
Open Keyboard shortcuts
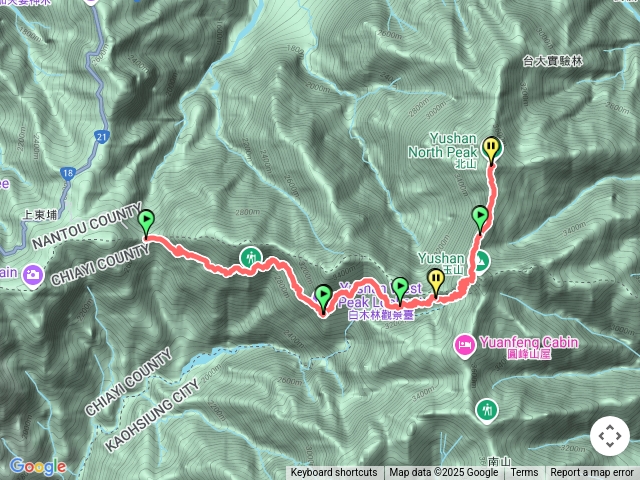coord(334,473)
